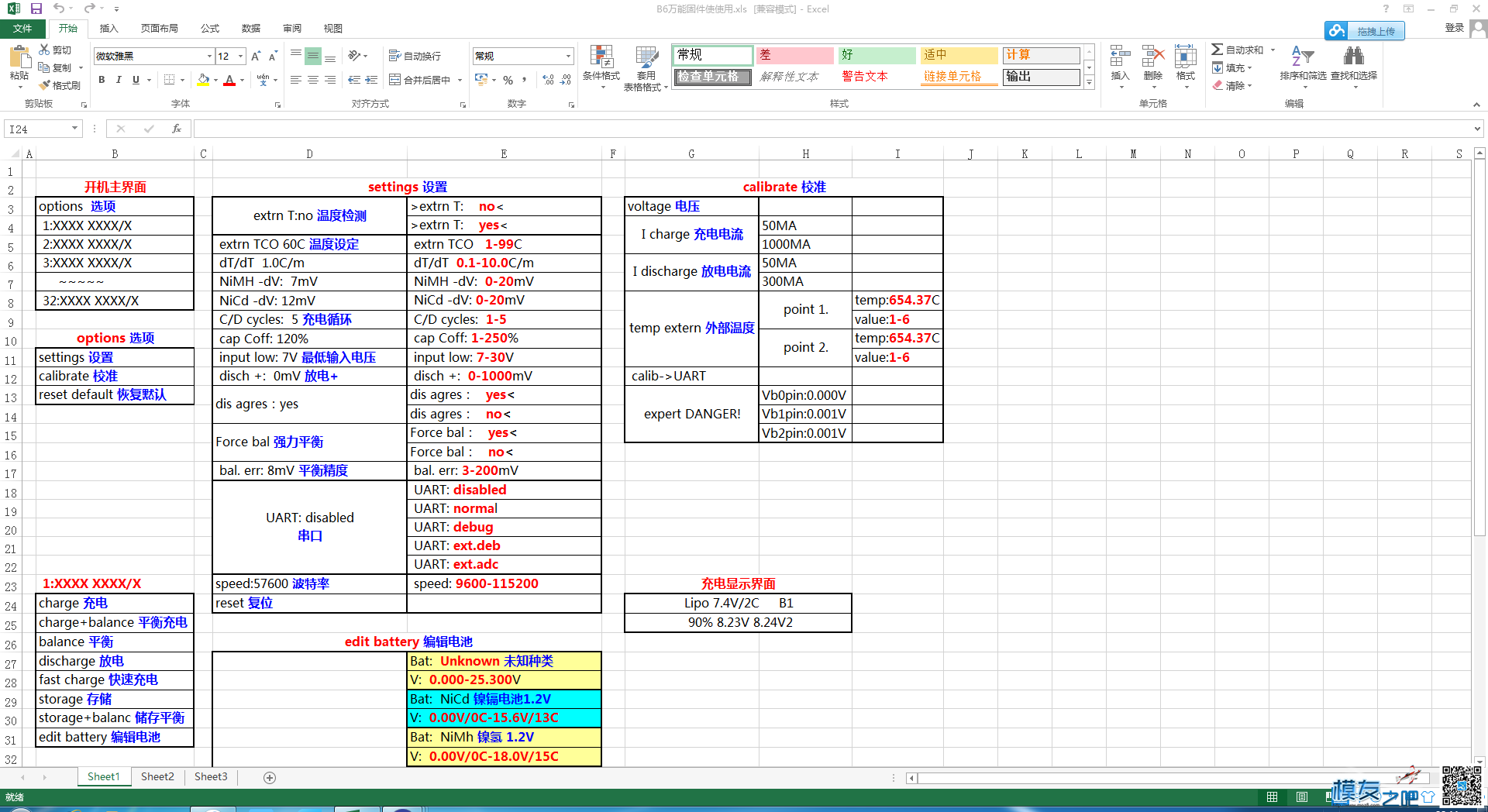Switch to Page Layout (页面布局) tab
This screenshot has width=1488, height=812.
pos(160,29)
